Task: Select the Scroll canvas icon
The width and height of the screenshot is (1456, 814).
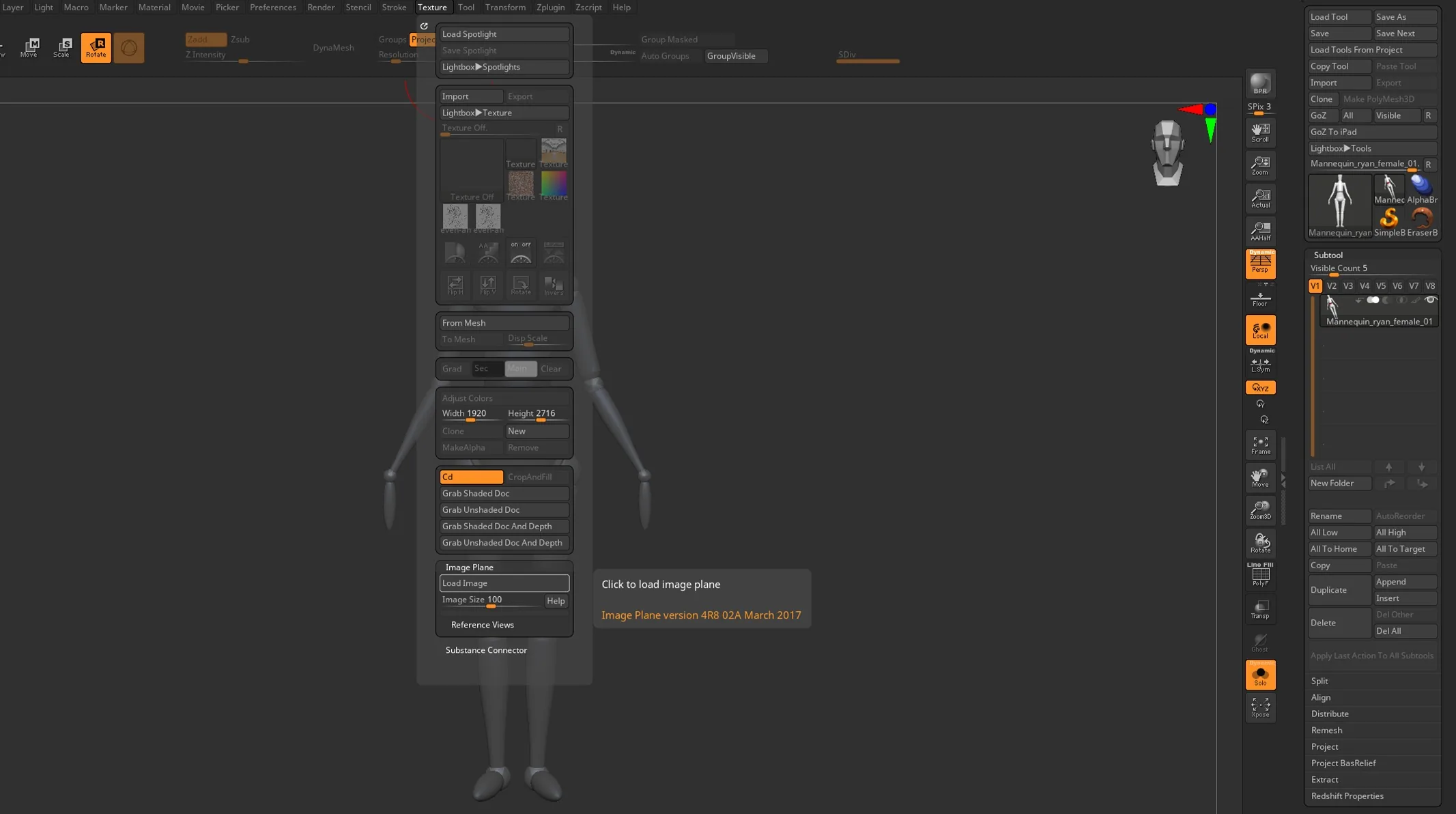Action: pos(1260,132)
